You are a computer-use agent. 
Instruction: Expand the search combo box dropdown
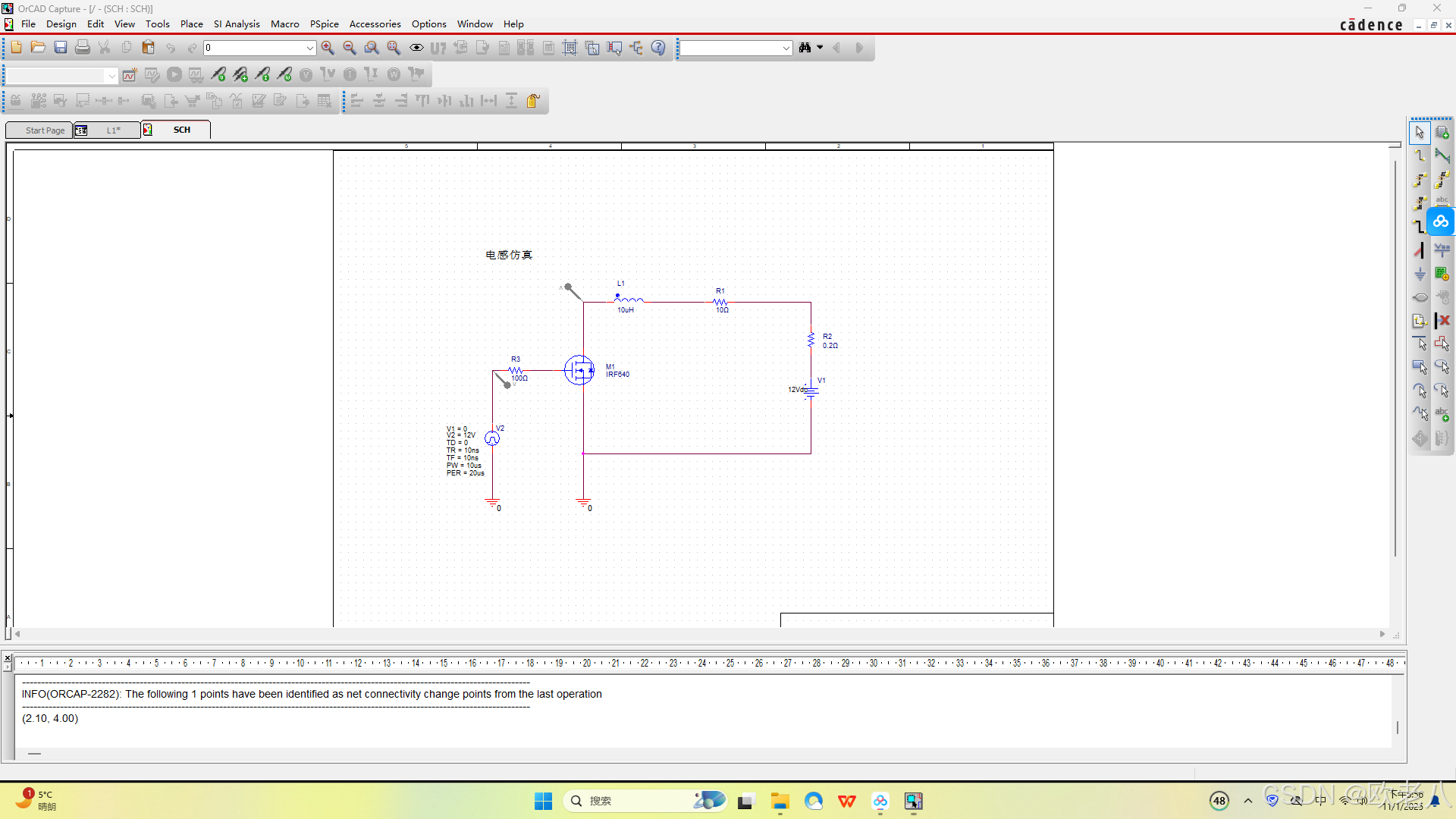pos(786,48)
